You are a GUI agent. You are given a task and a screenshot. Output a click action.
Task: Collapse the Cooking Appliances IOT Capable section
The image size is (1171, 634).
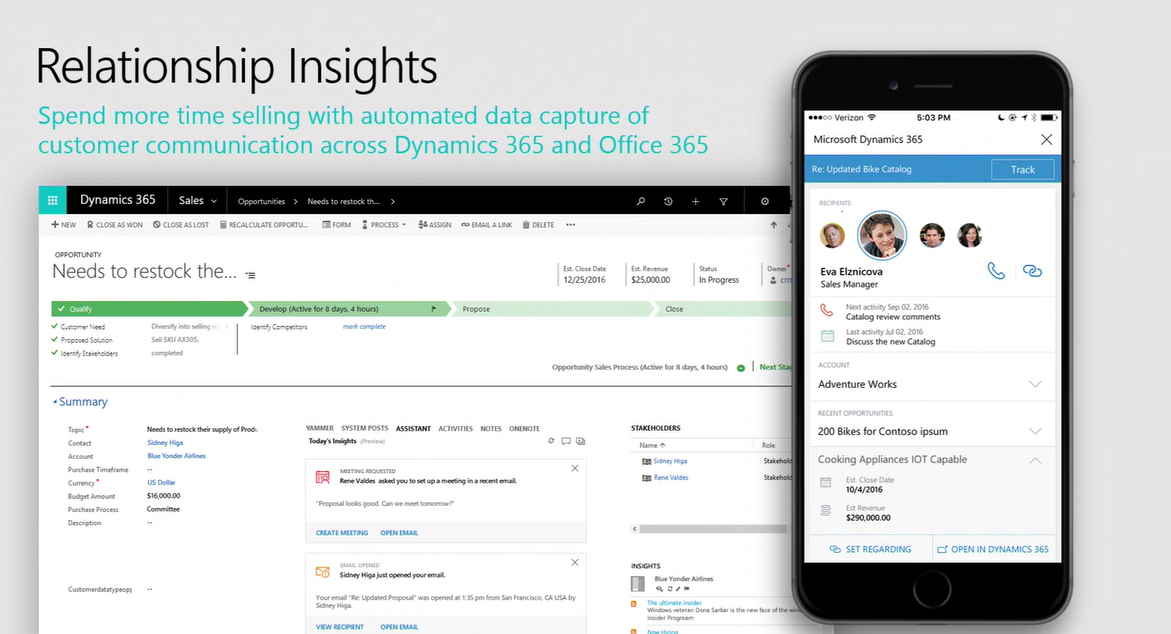(x=1036, y=460)
